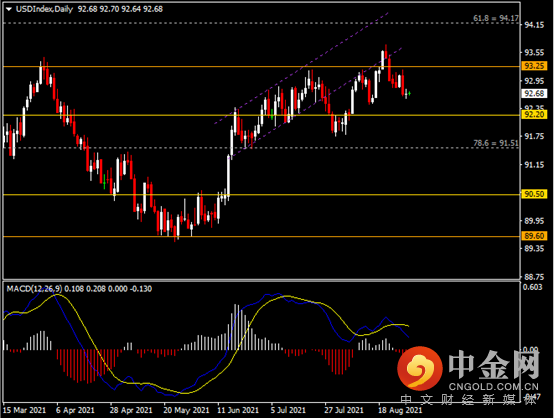554x418 pixels.
Task: Click the green latest candle marker
Action: pyautogui.click(x=409, y=94)
